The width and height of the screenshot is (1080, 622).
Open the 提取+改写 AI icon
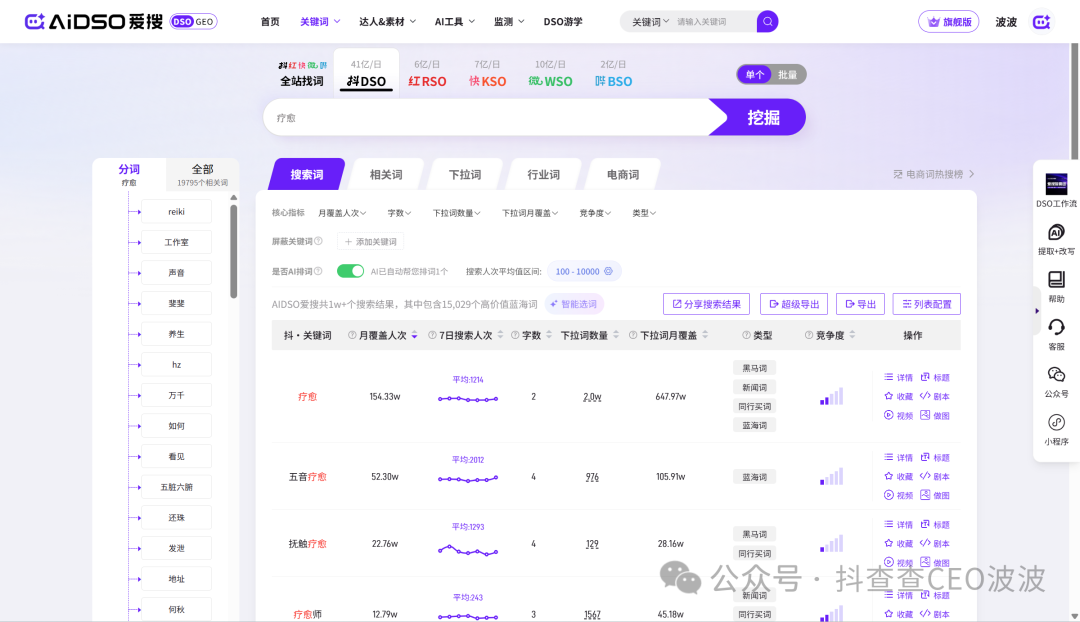1056,232
